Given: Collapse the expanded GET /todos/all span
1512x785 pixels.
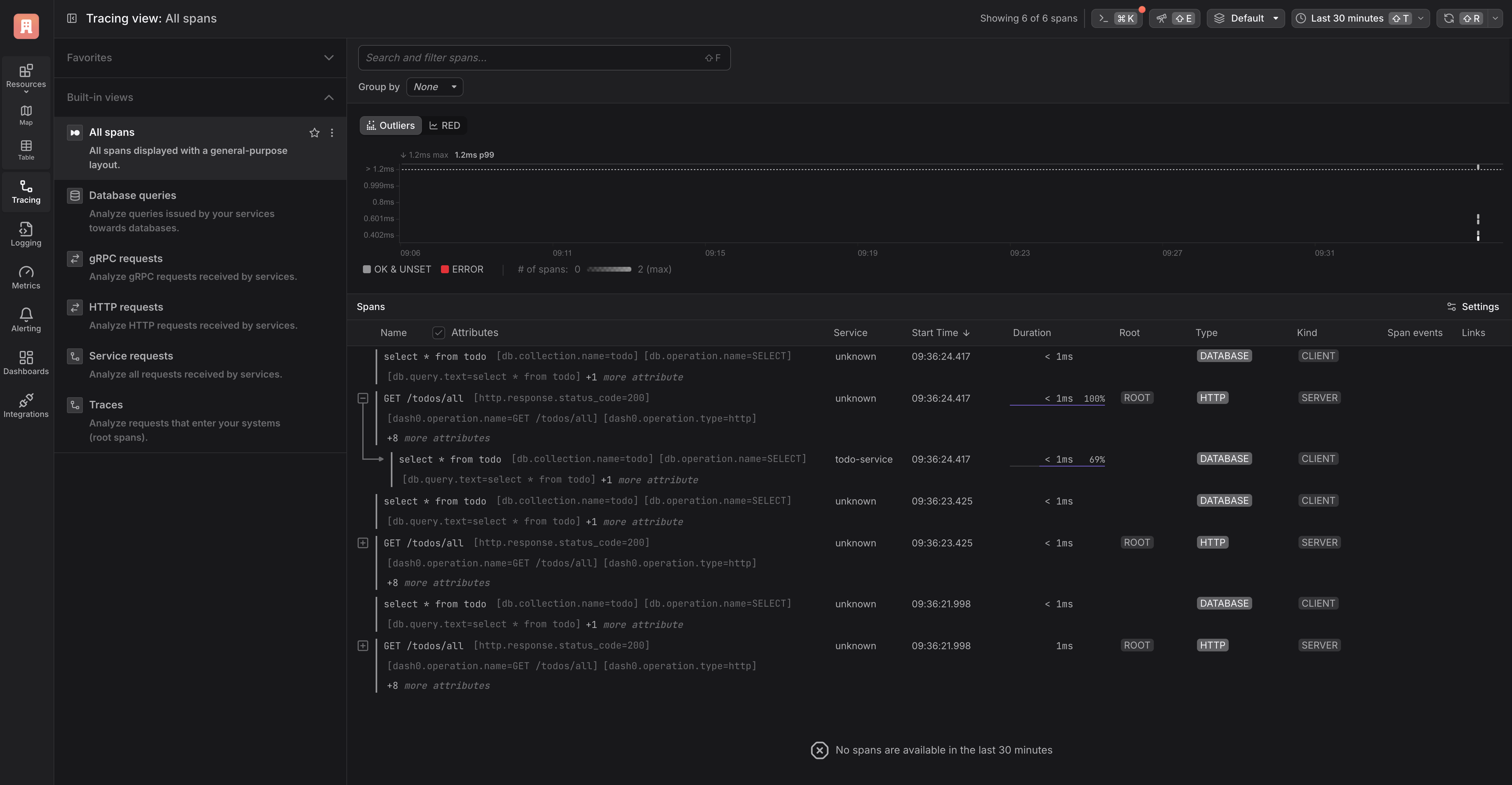Looking at the screenshot, I should (x=363, y=399).
